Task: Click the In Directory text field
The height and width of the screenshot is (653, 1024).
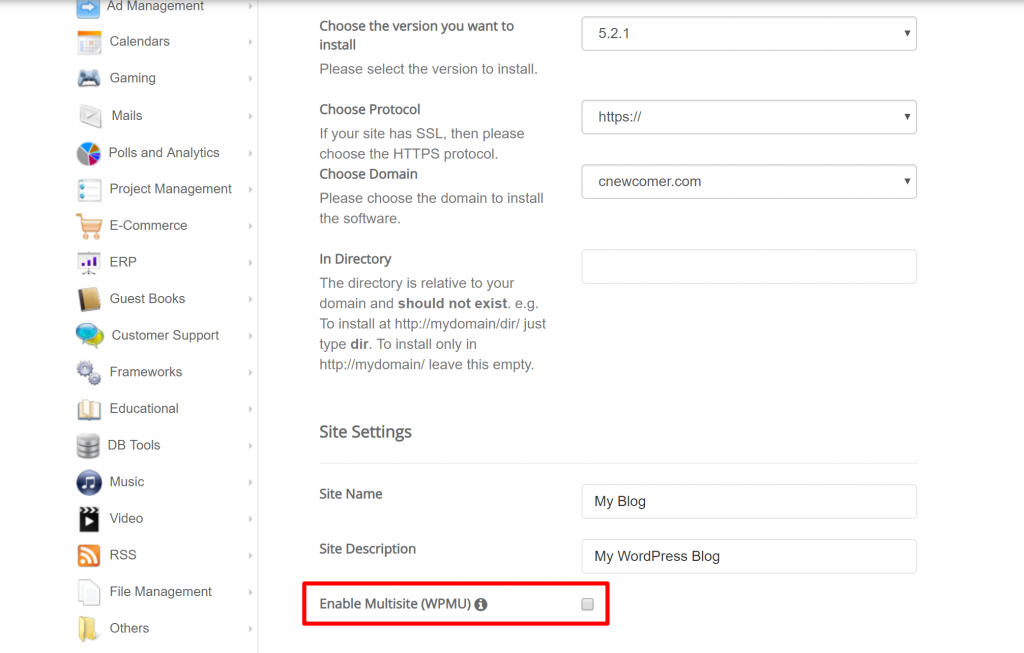Action: 748,267
